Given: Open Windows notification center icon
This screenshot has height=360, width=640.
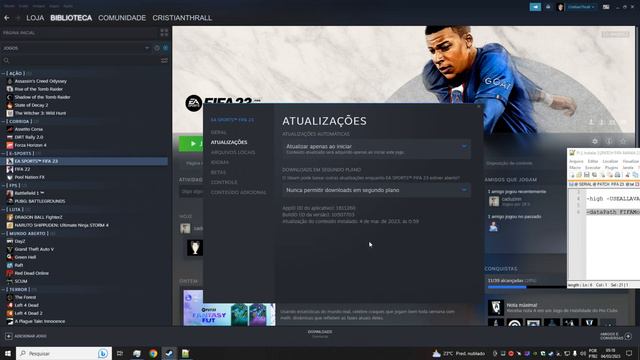Looking at the screenshot, I should click(629, 353).
